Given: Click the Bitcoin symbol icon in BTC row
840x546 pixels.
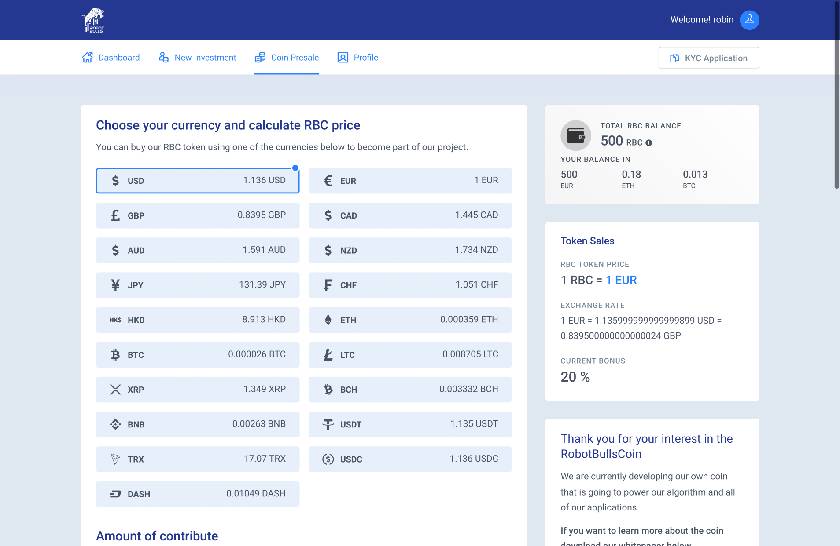Looking at the screenshot, I should point(115,355).
